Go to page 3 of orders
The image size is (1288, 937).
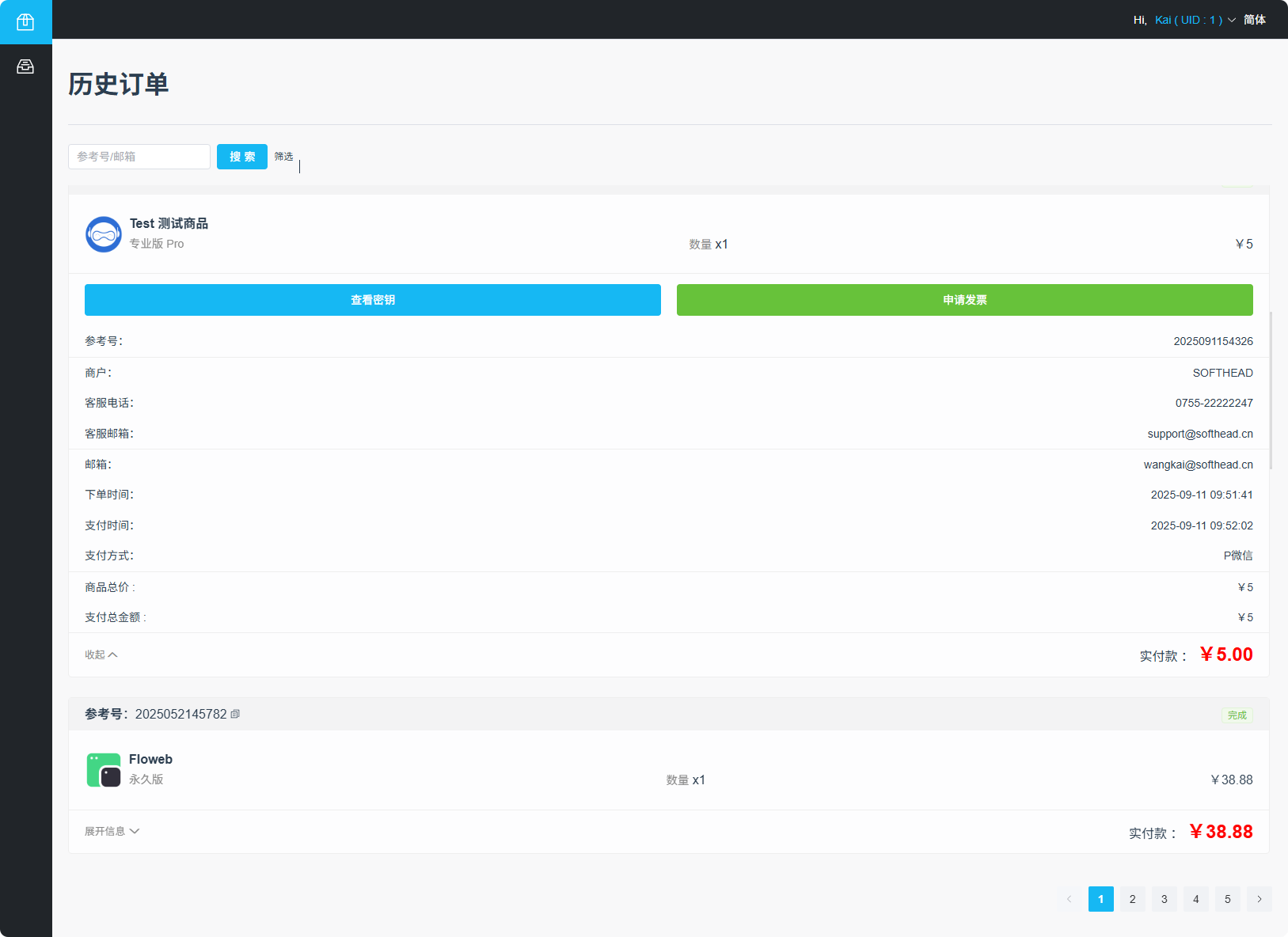click(1164, 899)
